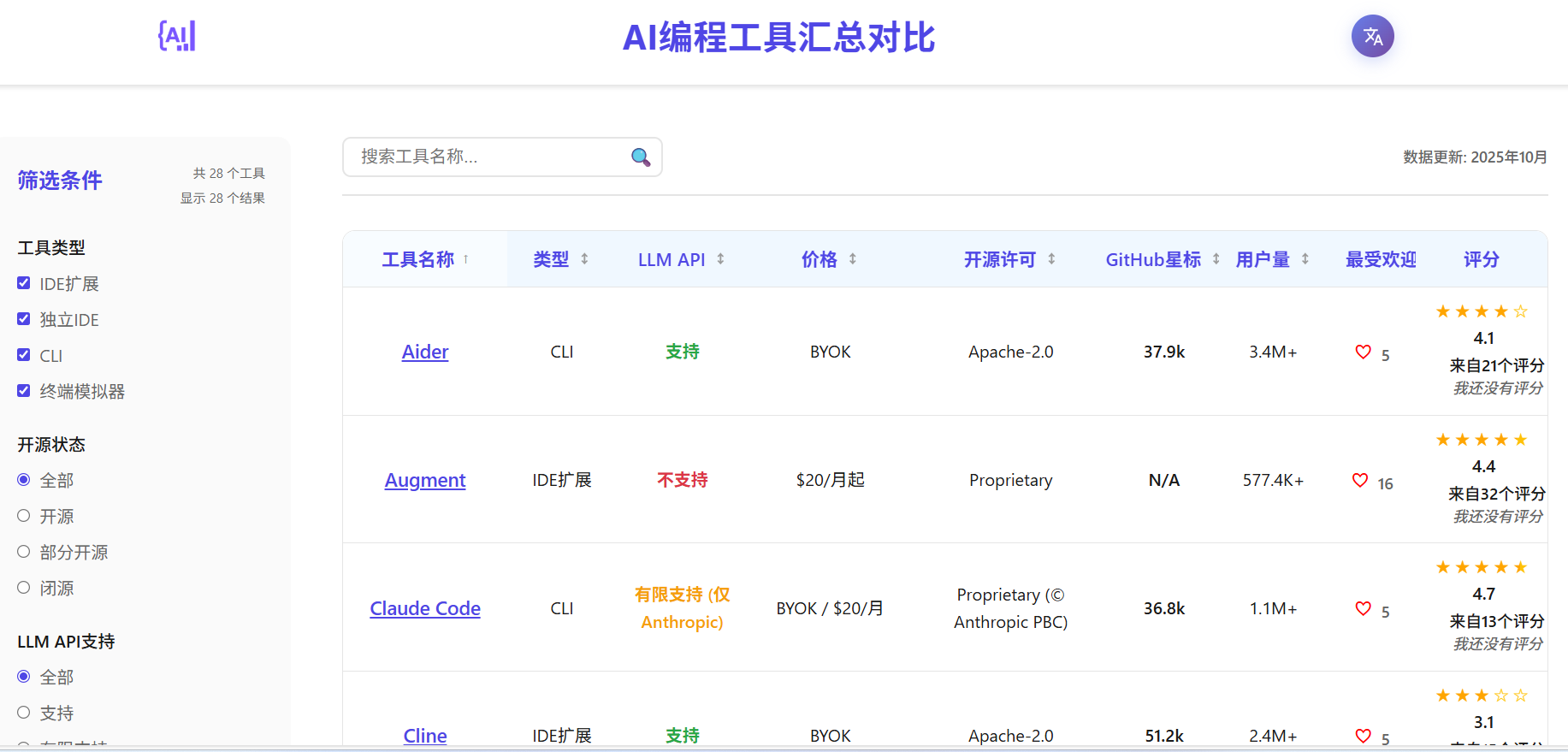
Task: Sort table by 价格 column
Action: [830, 259]
